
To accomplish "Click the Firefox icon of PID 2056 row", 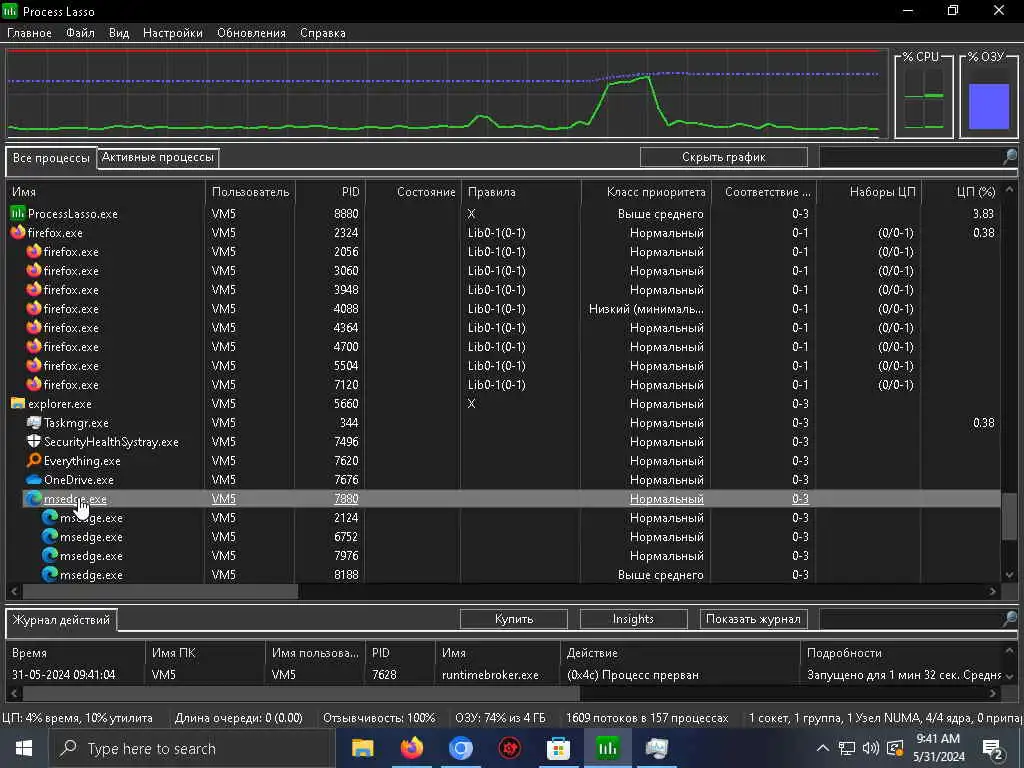I will 34,251.
